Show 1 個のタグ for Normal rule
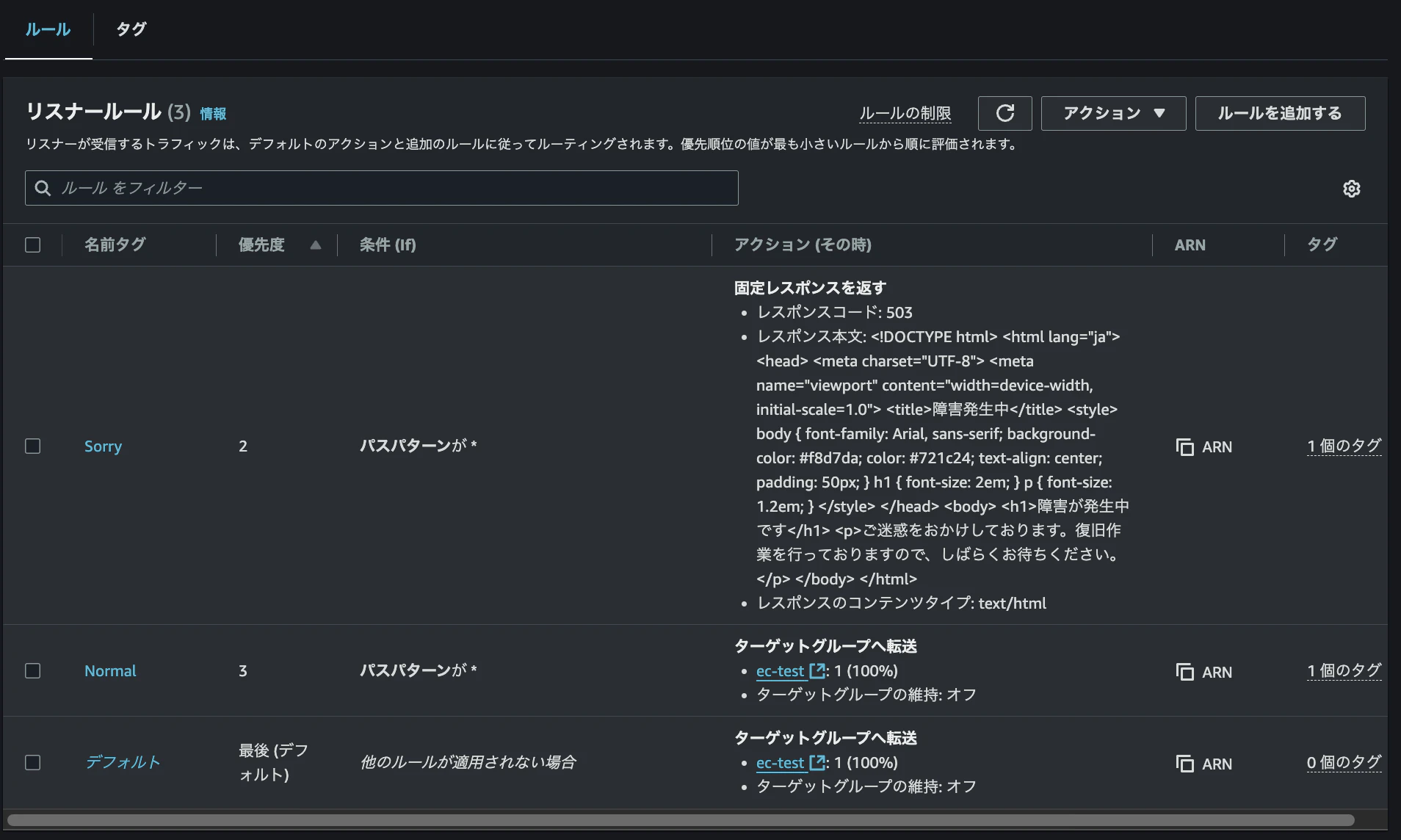This screenshot has width=1401, height=840. coord(1344,670)
